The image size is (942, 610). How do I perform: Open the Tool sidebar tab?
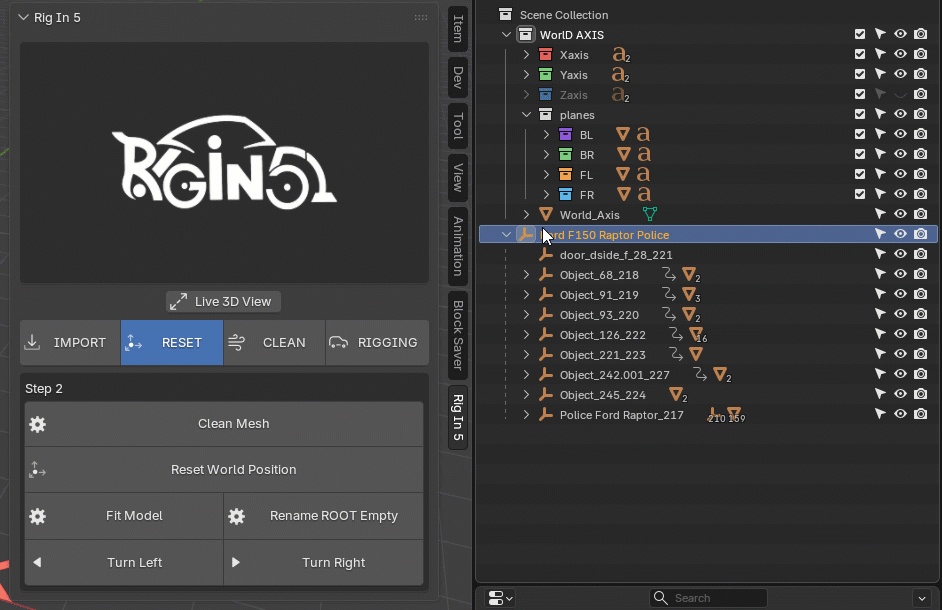pos(458,126)
